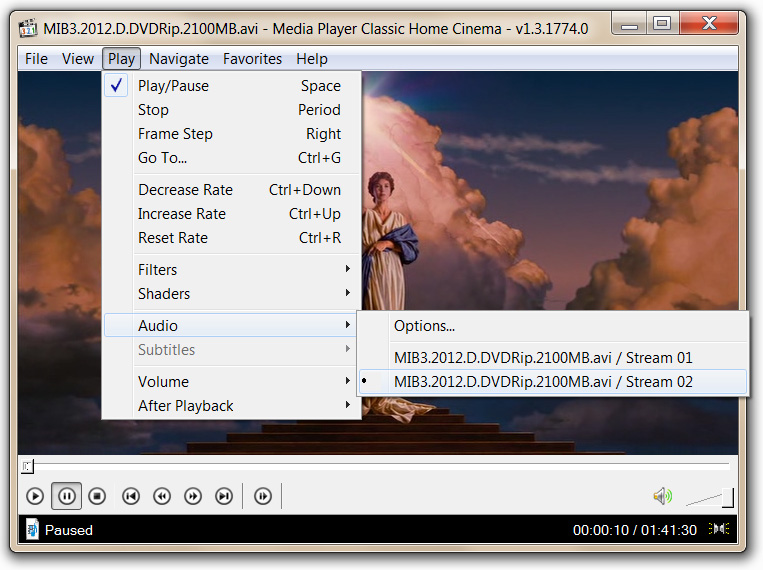Choose Frame Step menu entry
The image size is (763, 570).
tap(232, 133)
